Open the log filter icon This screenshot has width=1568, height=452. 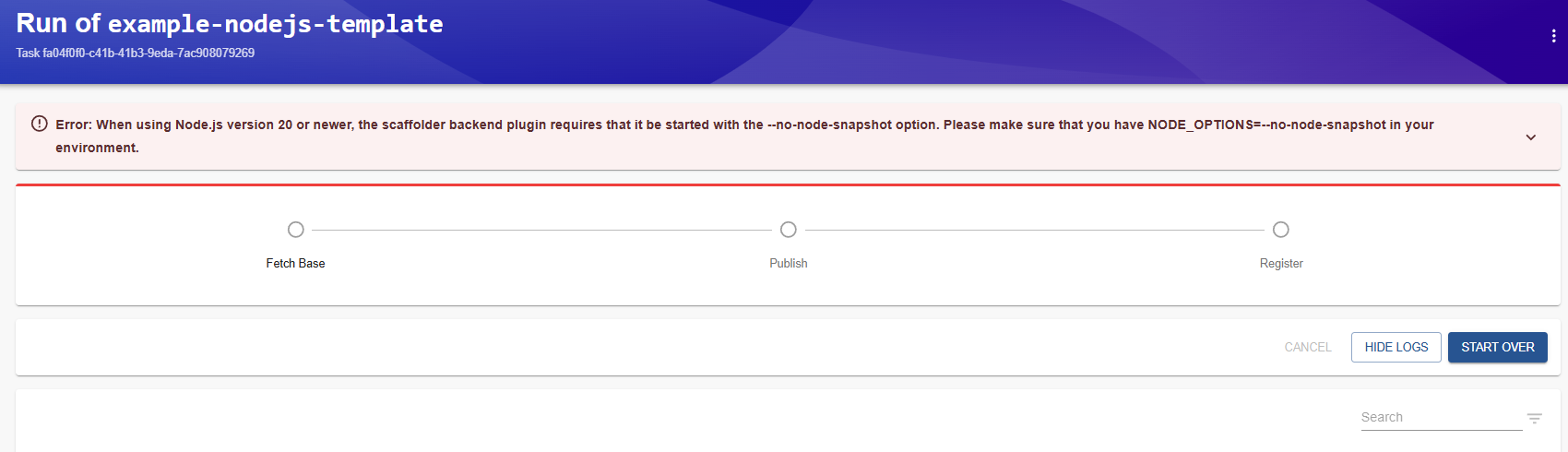[x=1535, y=419]
